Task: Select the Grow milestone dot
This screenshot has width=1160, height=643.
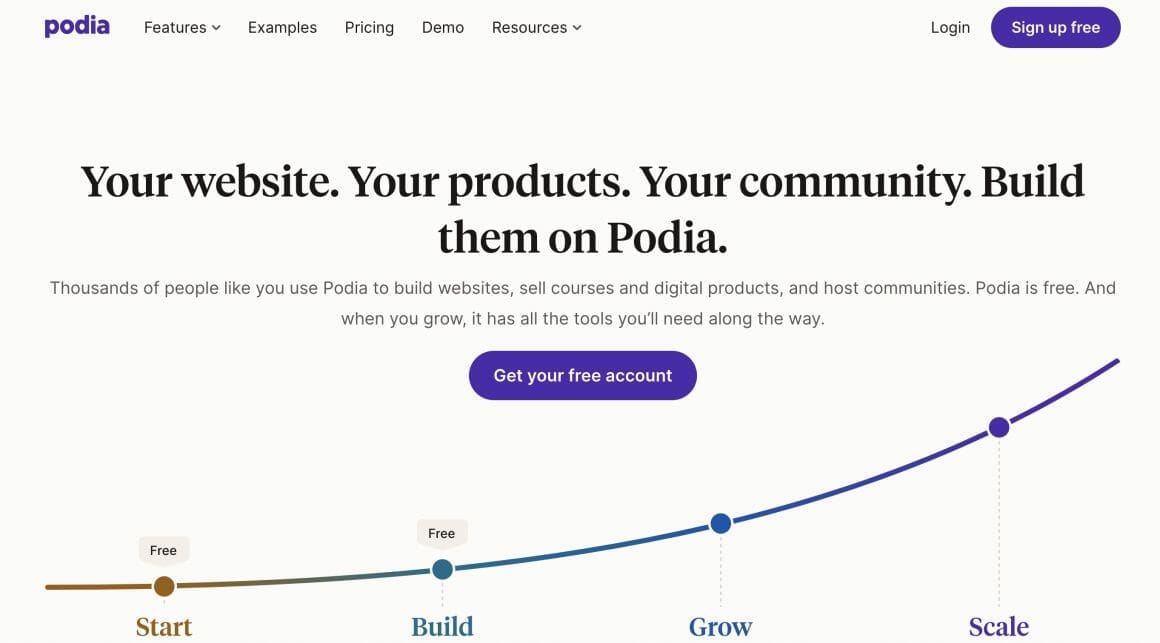Action: tap(720, 522)
